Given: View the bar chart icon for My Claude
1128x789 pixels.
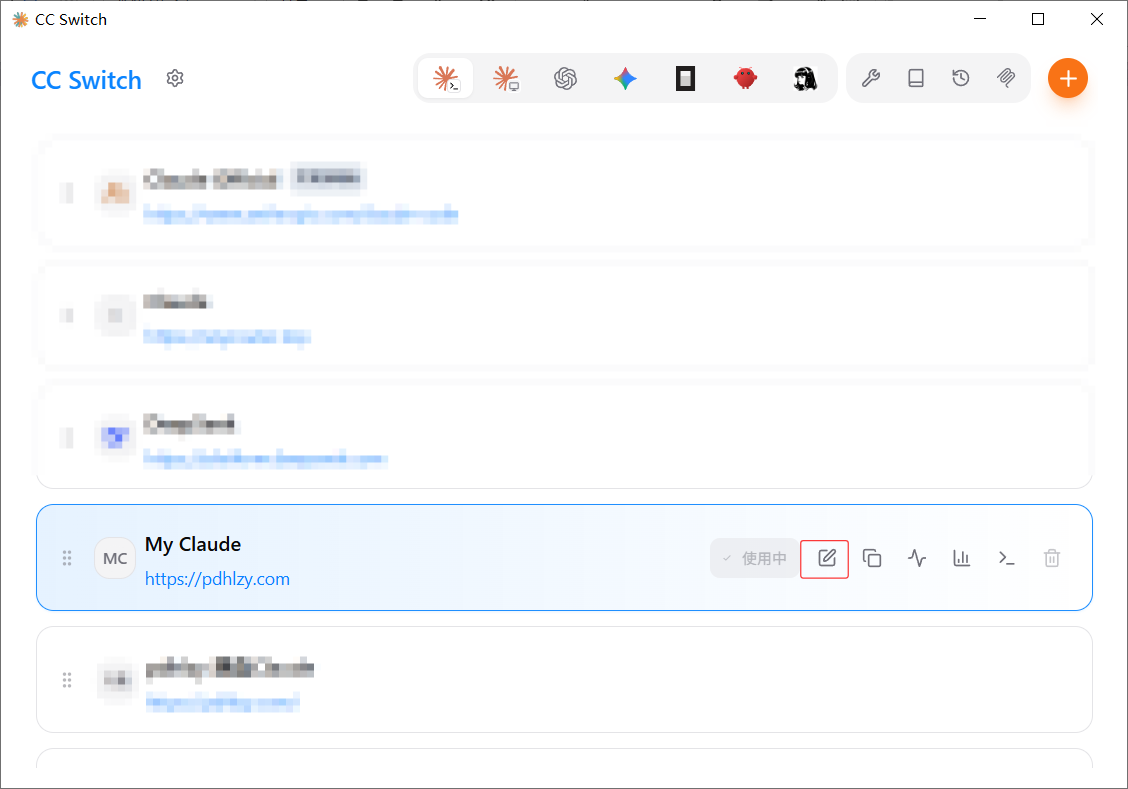Looking at the screenshot, I should (x=962, y=558).
